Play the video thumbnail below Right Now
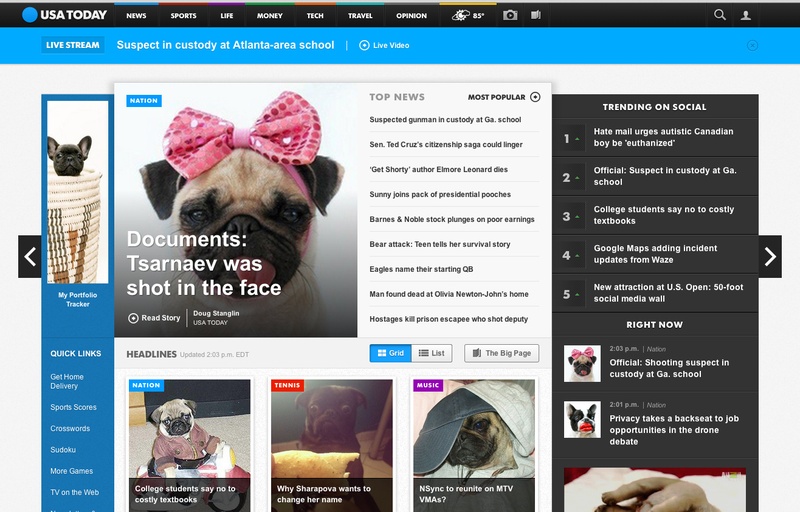 pyautogui.click(x=655, y=490)
